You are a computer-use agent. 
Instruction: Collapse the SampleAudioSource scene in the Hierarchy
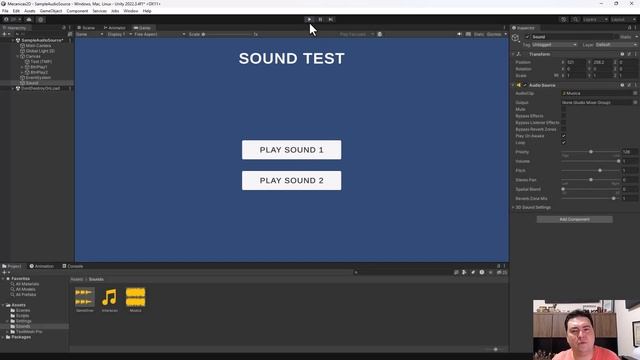[13, 40]
